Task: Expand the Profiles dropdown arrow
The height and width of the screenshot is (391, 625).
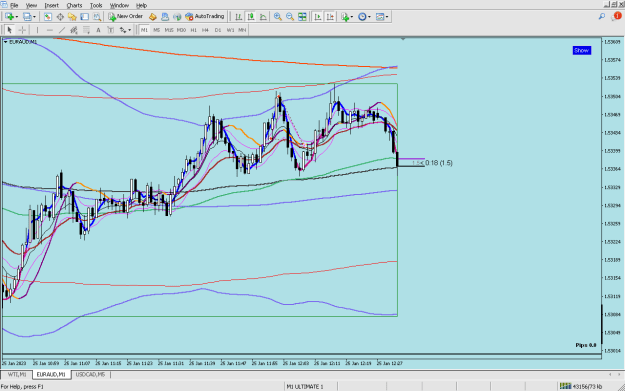Action: 34,17
